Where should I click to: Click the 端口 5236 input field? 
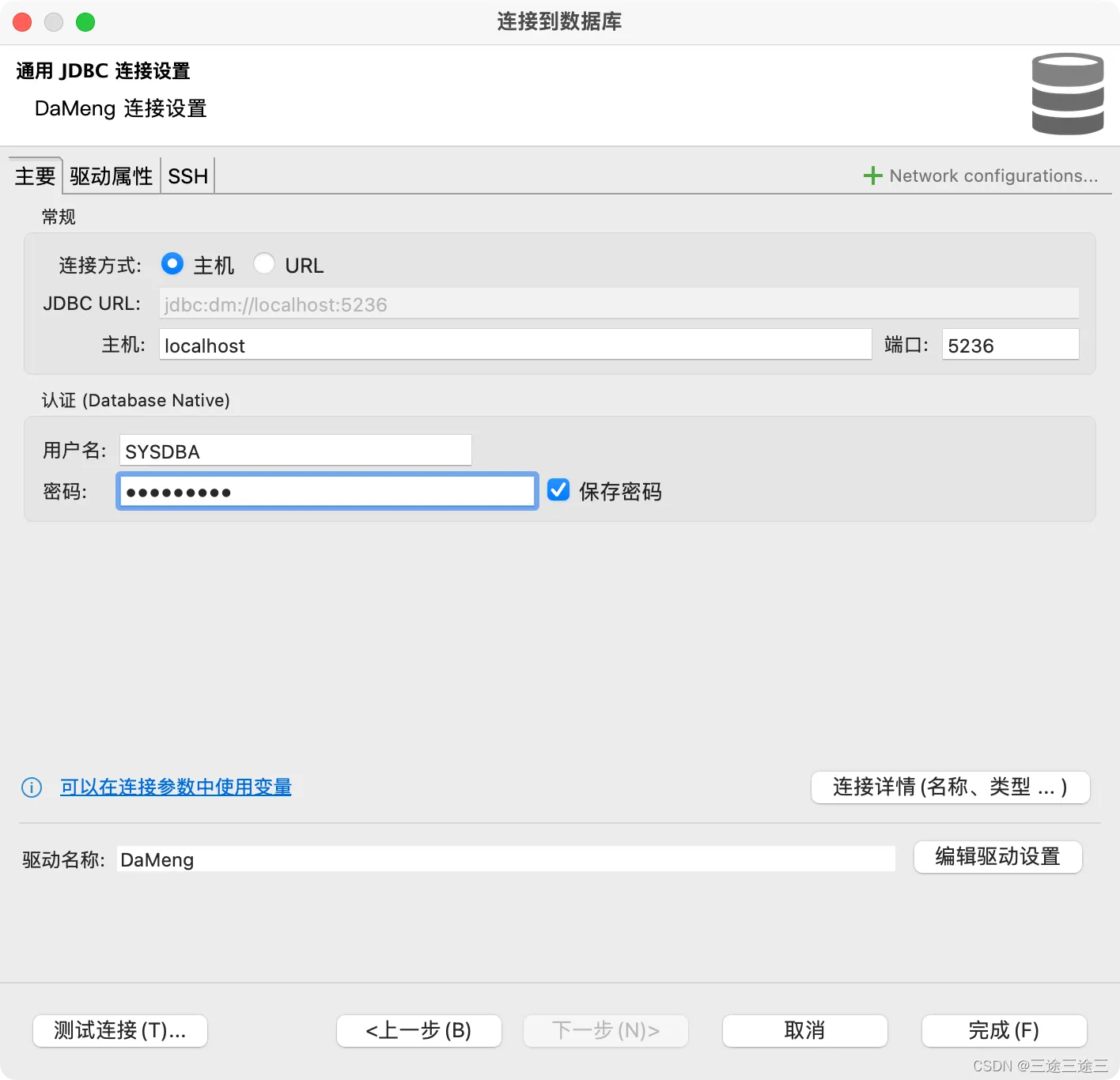(1009, 344)
